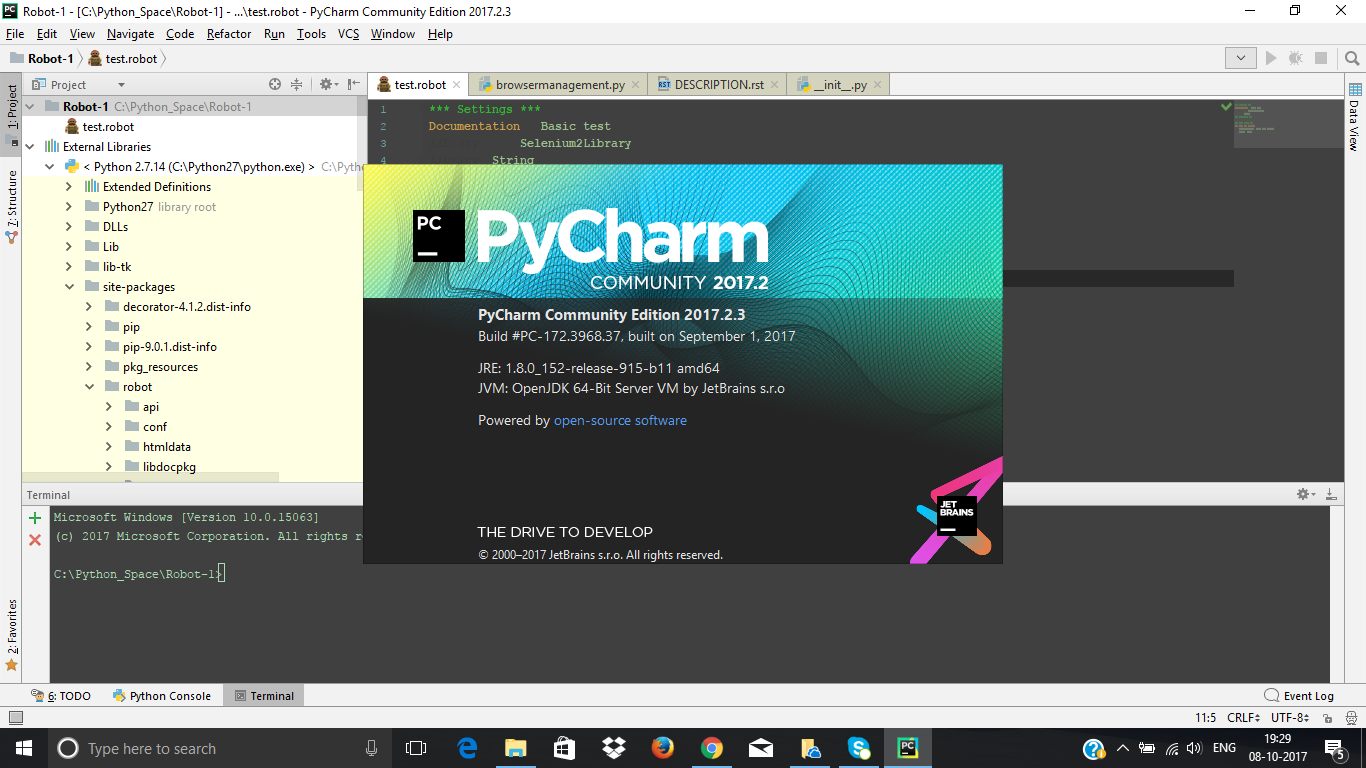Open the 6: TODO tool window
The image size is (1366, 768).
coord(61,696)
